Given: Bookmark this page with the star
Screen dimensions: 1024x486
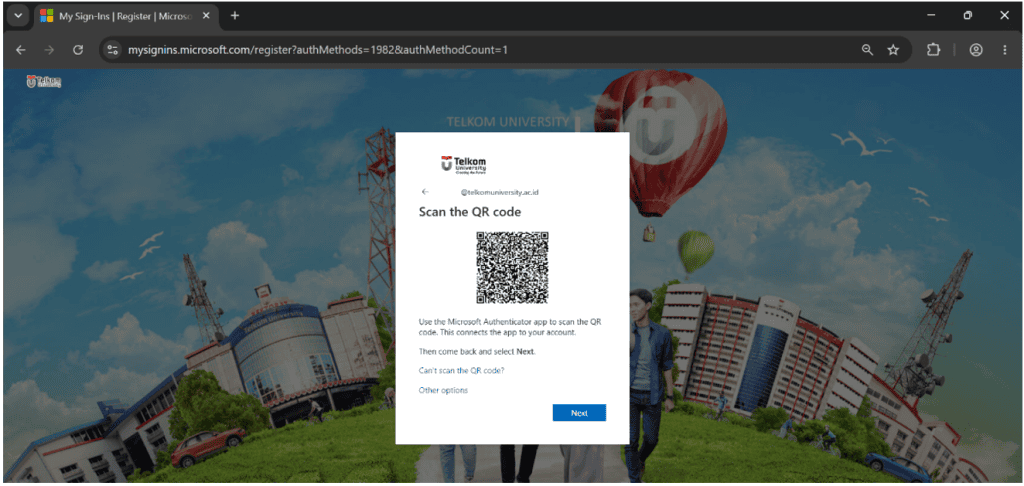Looking at the screenshot, I should click(x=893, y=50).
